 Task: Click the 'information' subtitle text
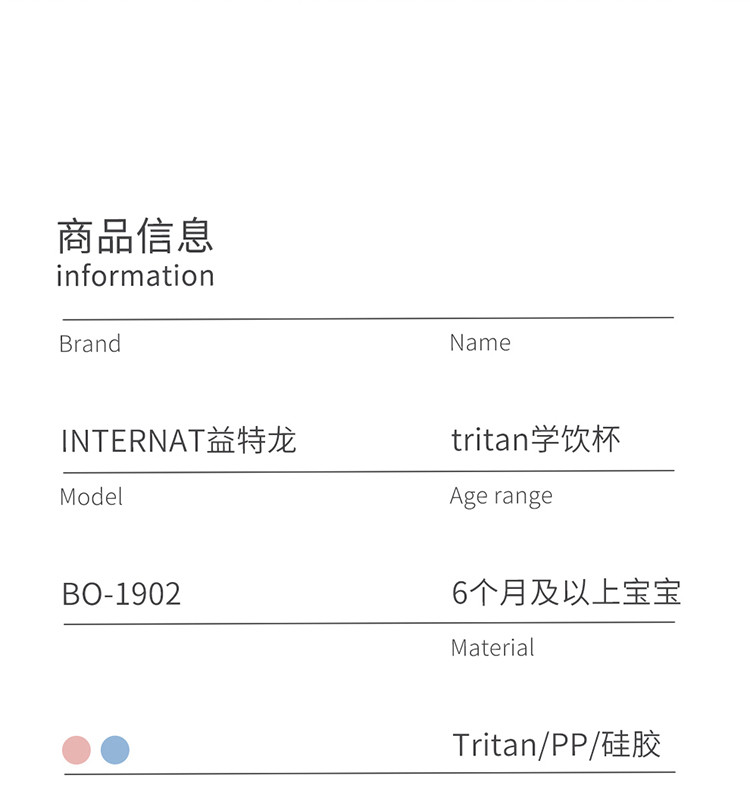(135, 276)
